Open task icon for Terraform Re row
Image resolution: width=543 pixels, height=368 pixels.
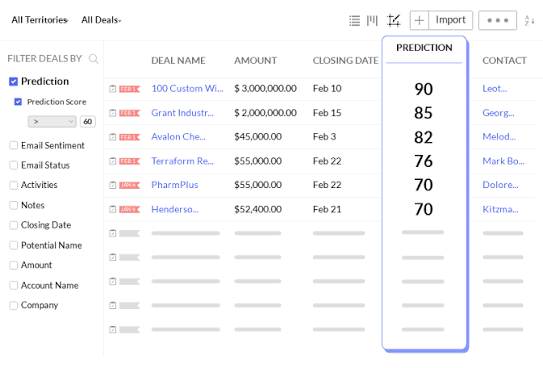(x=113, y=161)
